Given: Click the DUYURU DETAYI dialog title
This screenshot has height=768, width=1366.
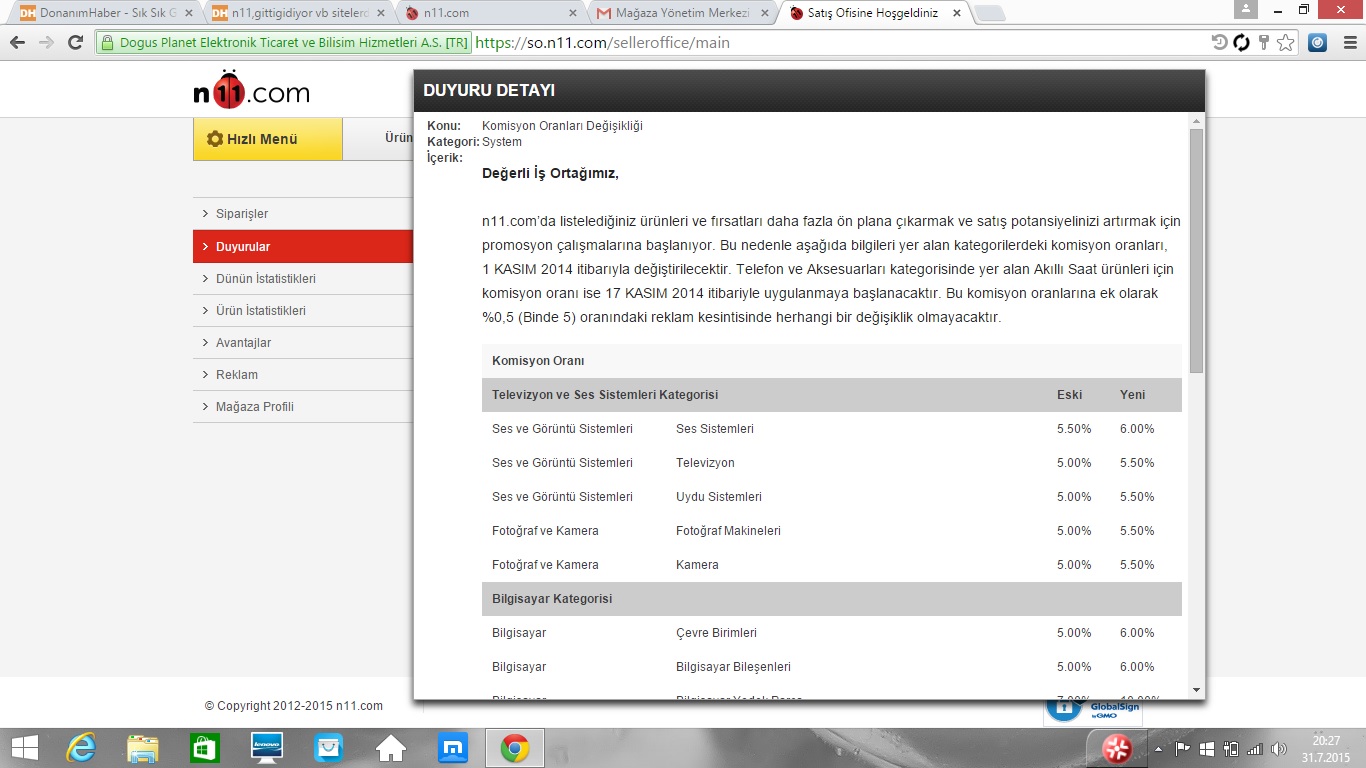Looking at the screenshot, I should tap(489, 90).
